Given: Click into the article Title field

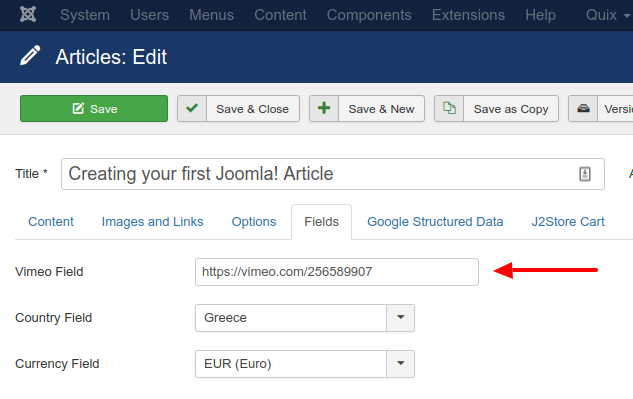Looking at the screenshot, I should tap(333, 174).
